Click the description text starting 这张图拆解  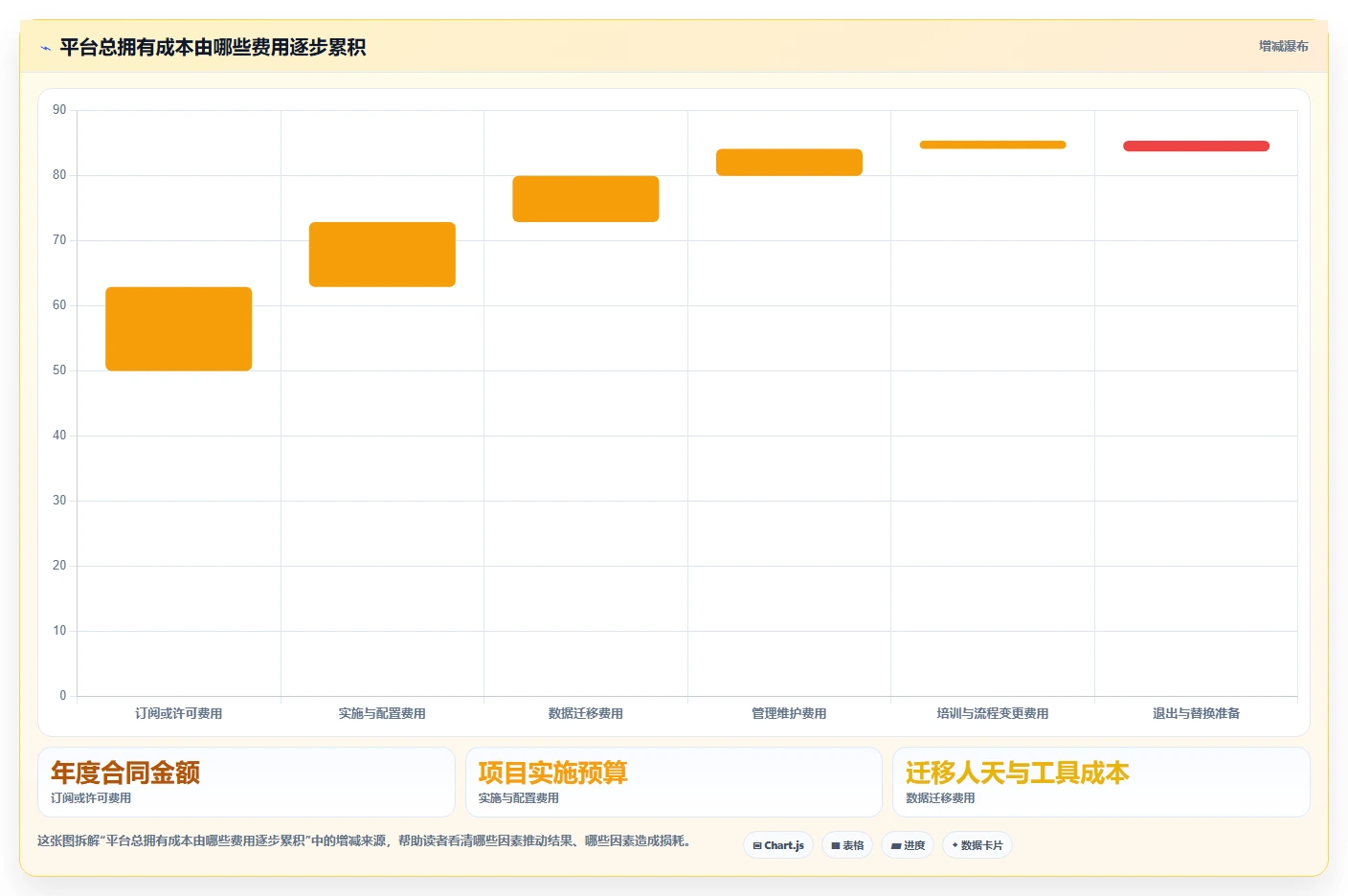tap(364, 840)
